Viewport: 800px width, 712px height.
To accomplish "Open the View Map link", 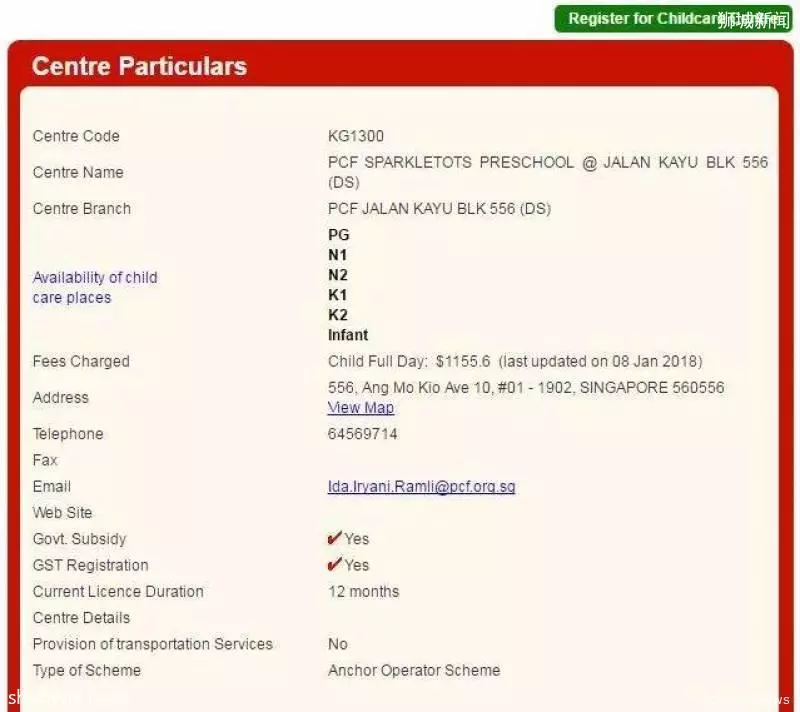I will pos(361,408).
